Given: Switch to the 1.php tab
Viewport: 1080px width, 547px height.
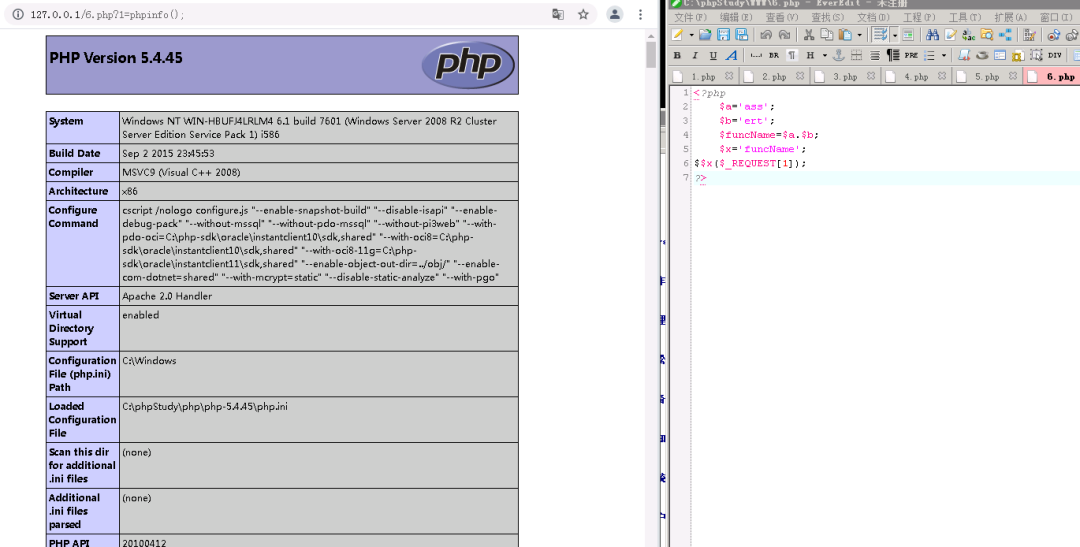Looking at the screenshot, I should point(703,76).
